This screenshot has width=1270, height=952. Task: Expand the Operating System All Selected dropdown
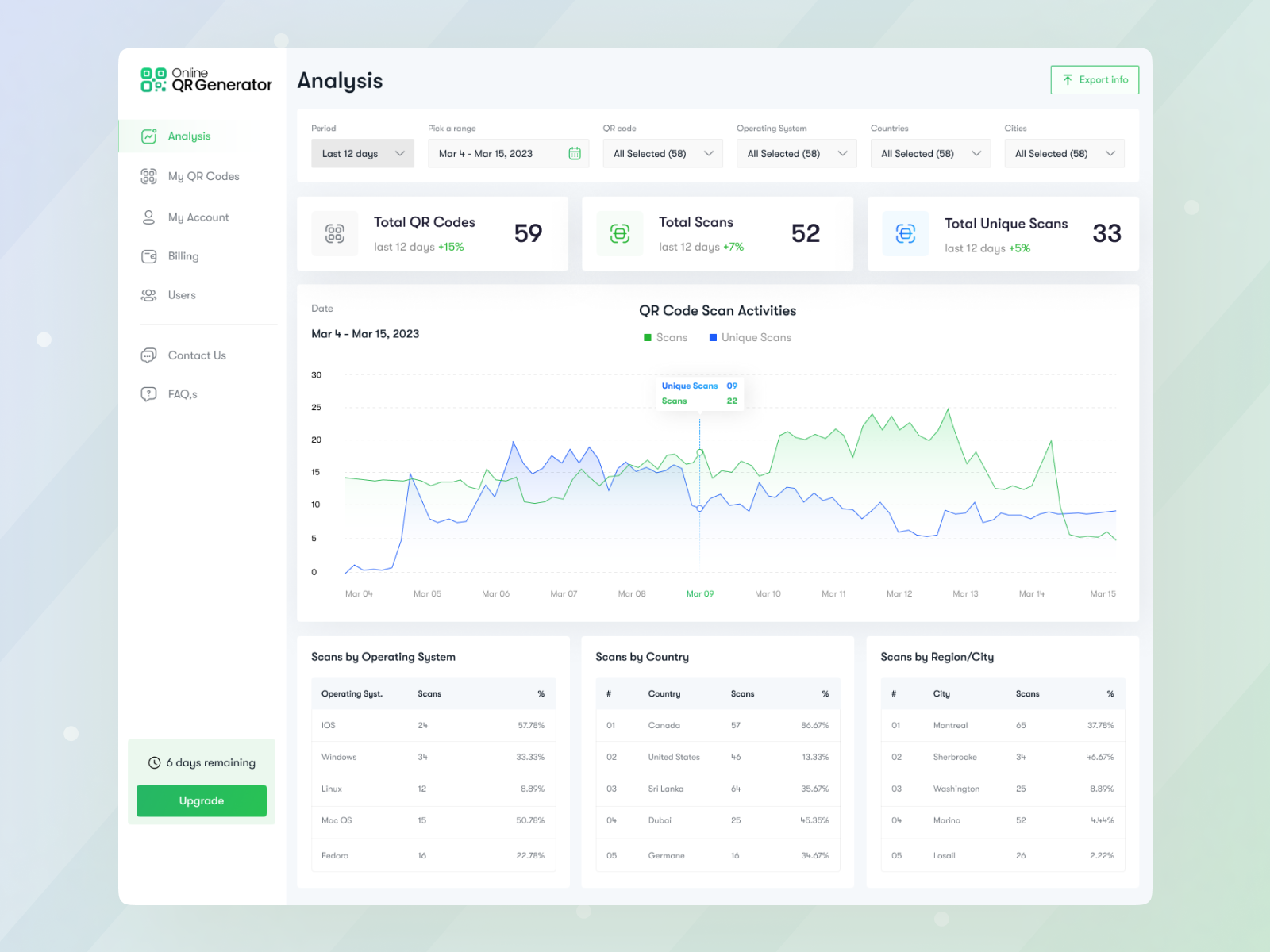point(796,153)
